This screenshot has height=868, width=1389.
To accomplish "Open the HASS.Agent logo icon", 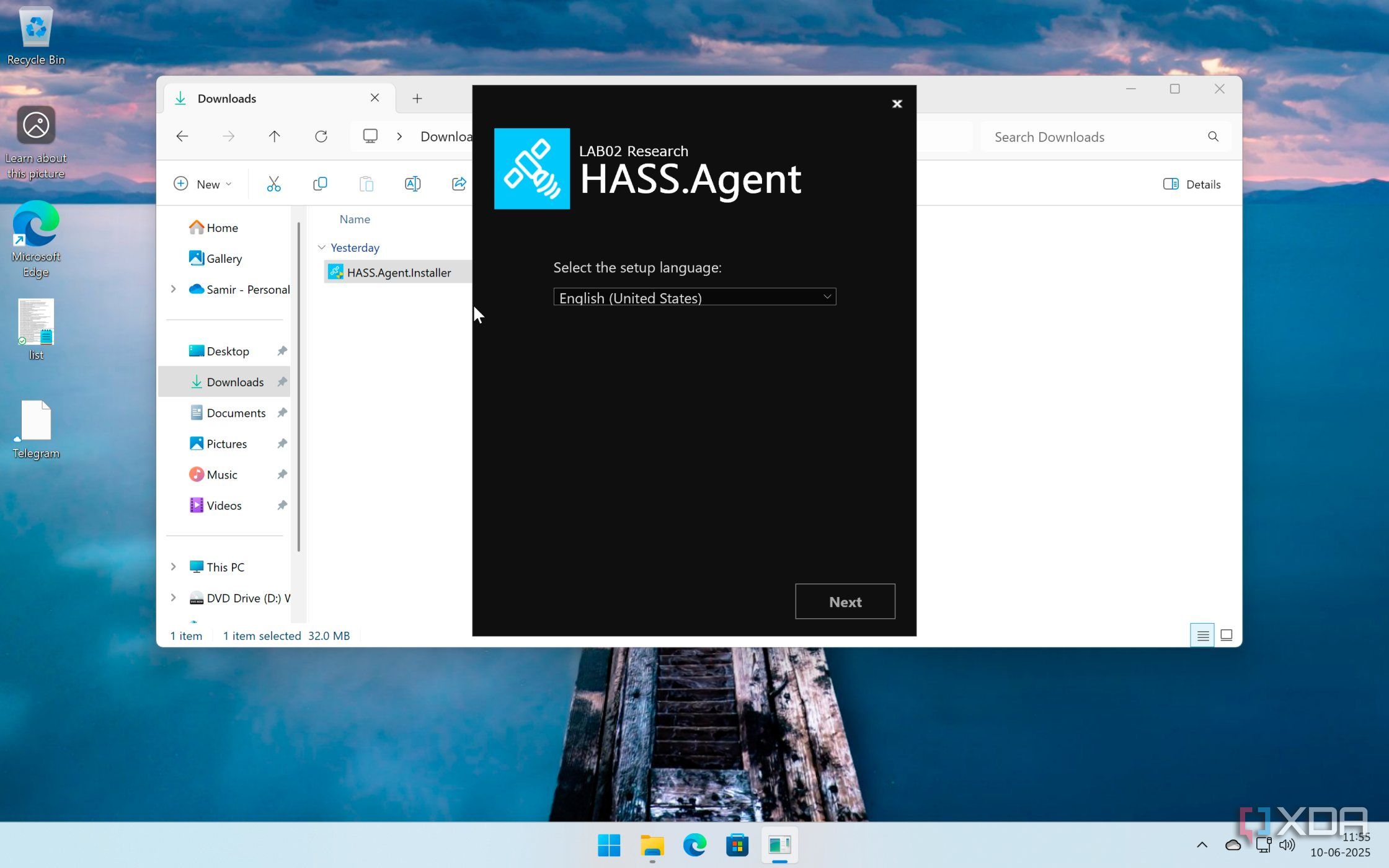I will [x=531, y=169].
